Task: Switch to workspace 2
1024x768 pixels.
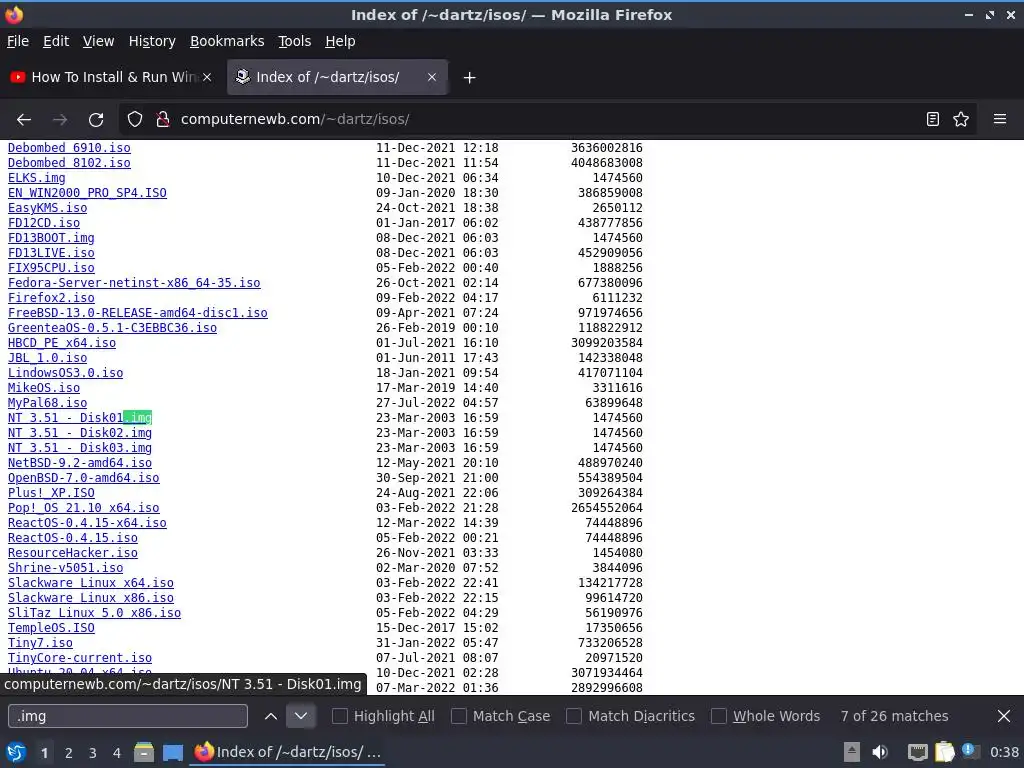Action: coord(69,753)
